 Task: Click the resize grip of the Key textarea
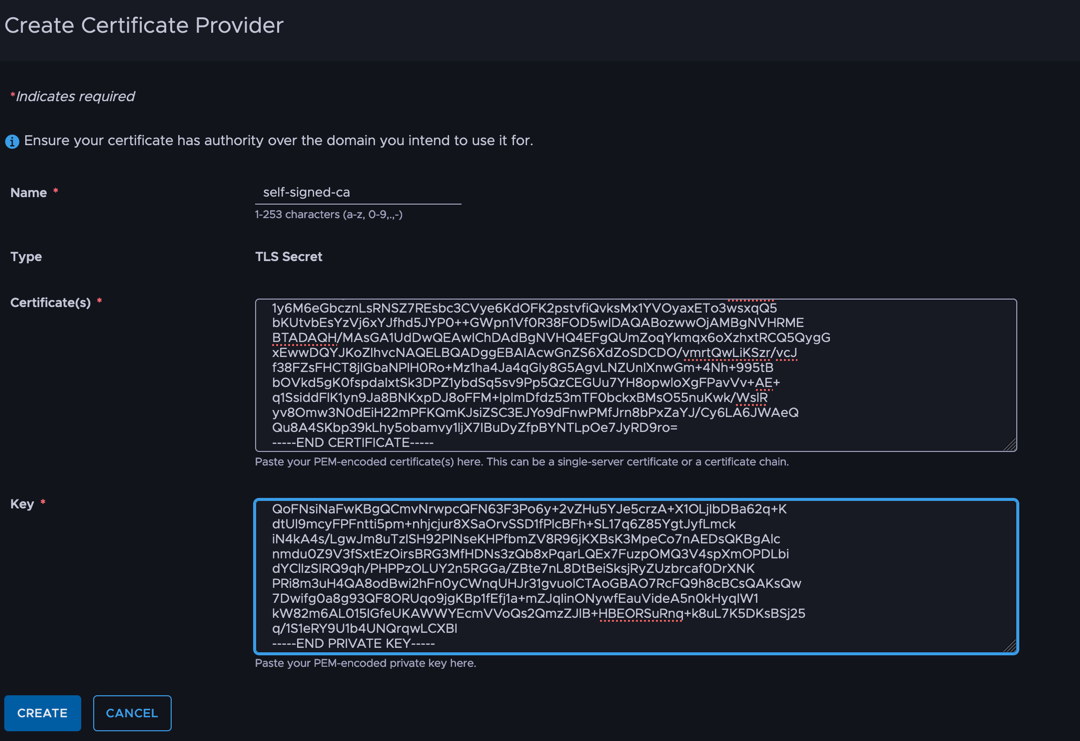[1010, 646]
